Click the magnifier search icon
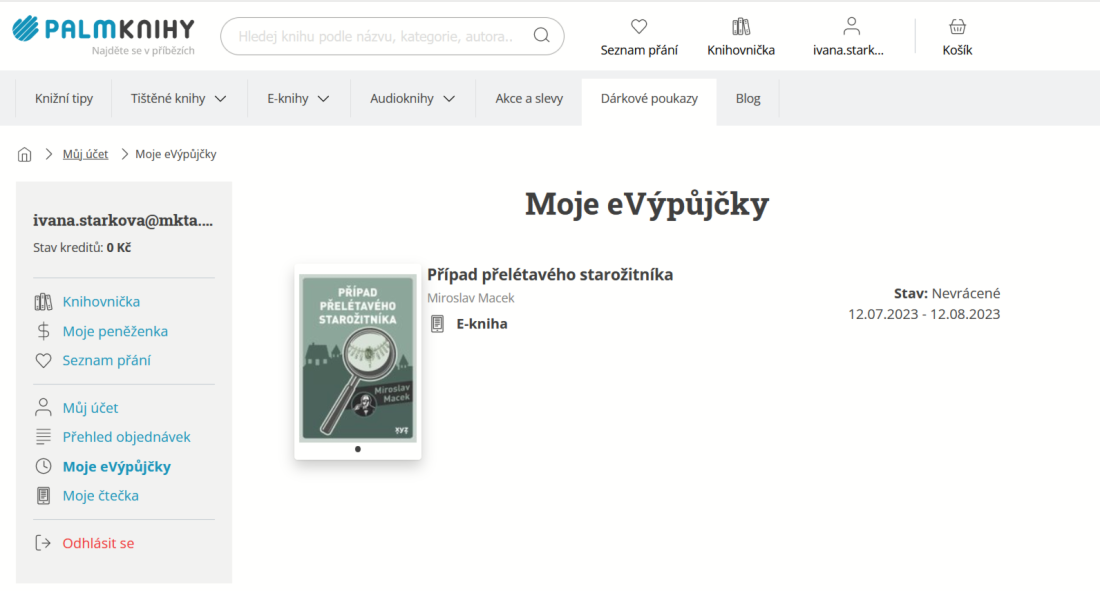Viewport: 1100px width, 591px height. pos(542,35)
